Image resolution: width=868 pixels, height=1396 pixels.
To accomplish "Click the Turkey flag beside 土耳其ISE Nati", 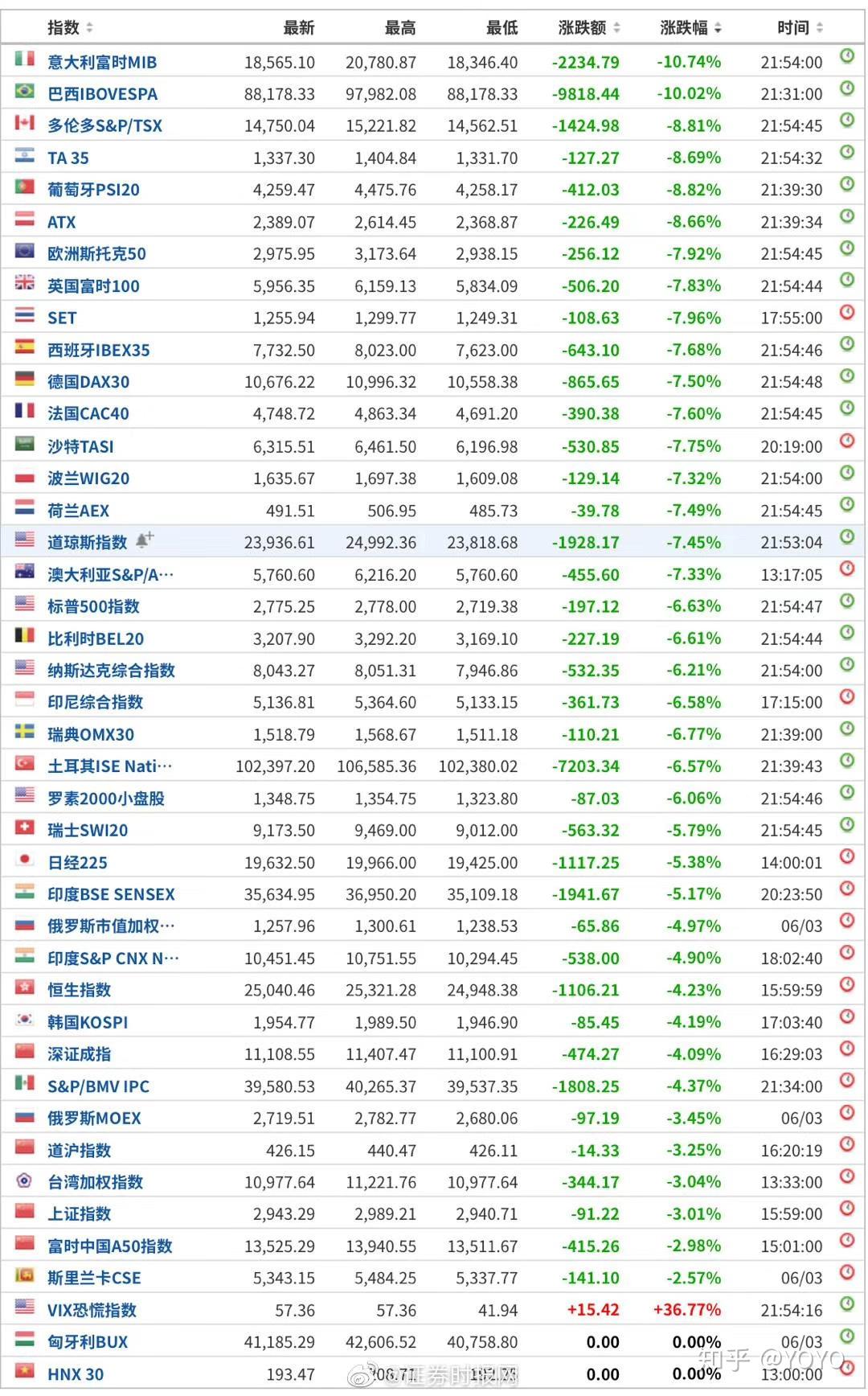I will click(25, 764).
